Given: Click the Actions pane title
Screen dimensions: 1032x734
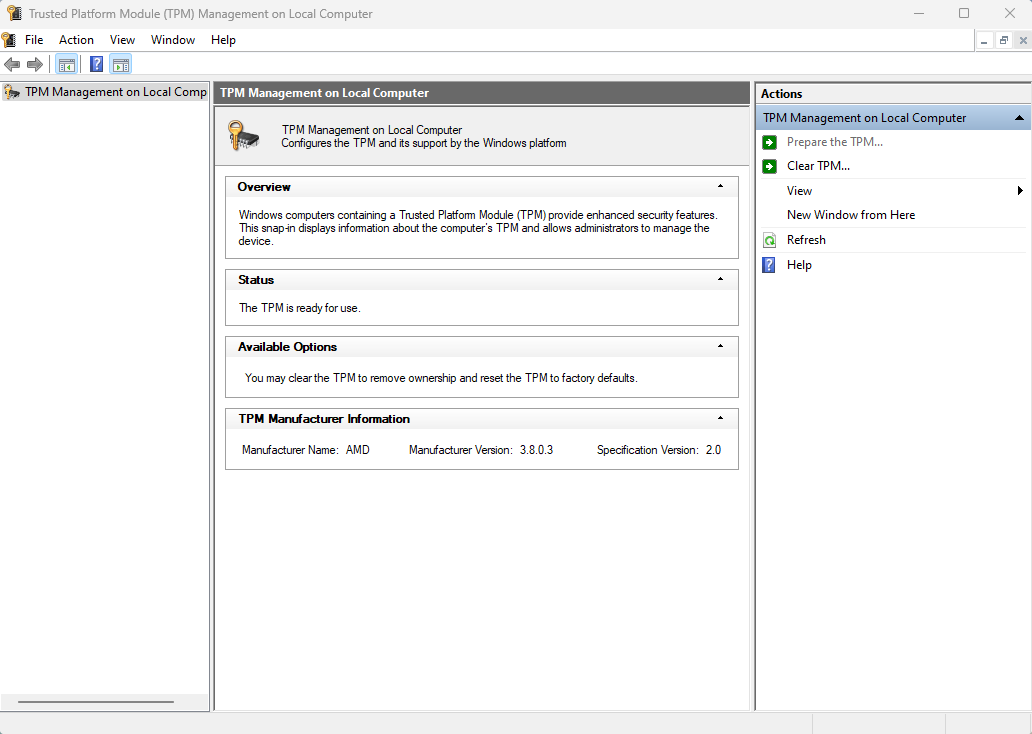Looking at the screenshot, I should point(781,94).
